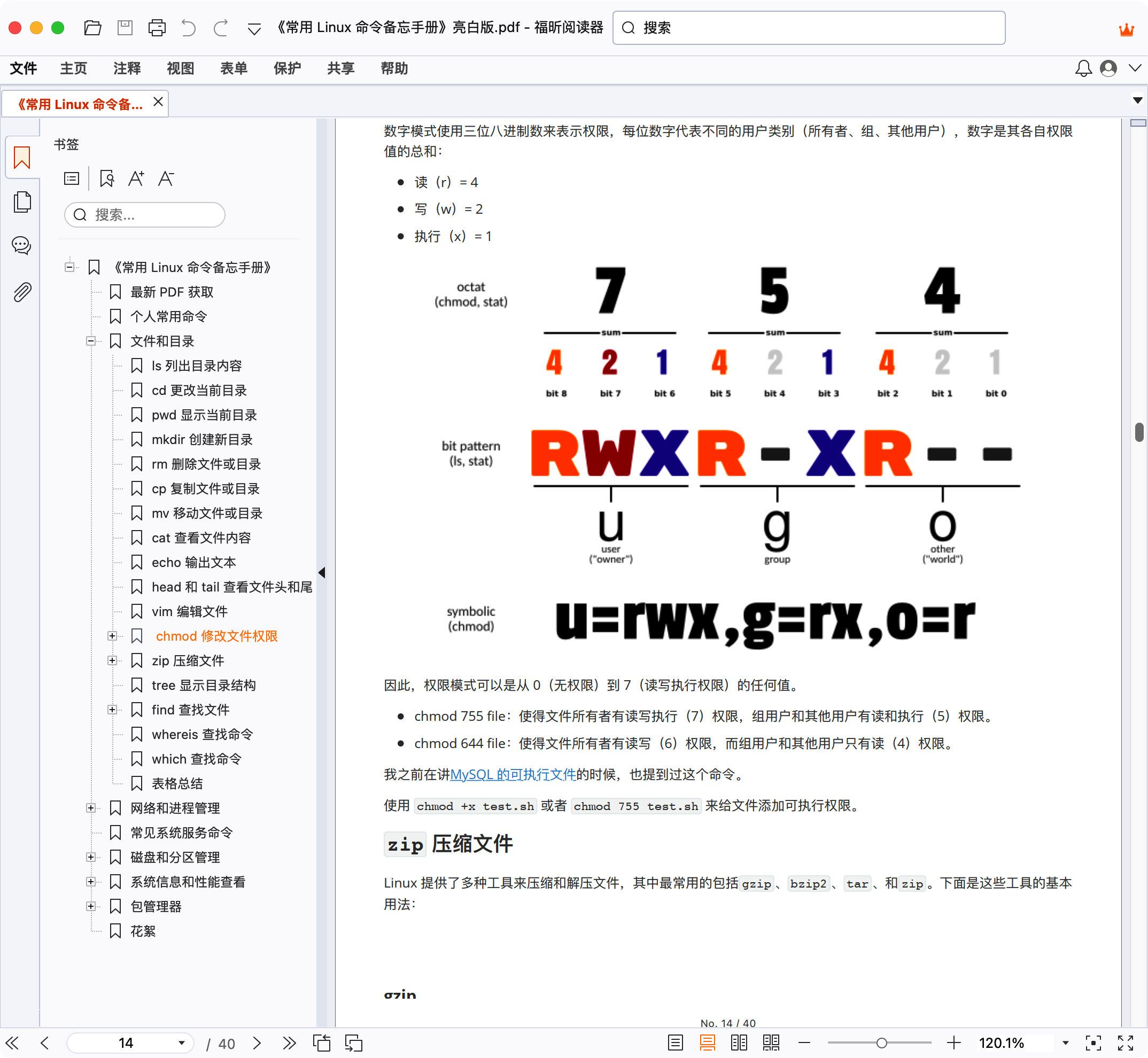
Task: Open a file using the folder icon
Action: click(x=93, y=27)
